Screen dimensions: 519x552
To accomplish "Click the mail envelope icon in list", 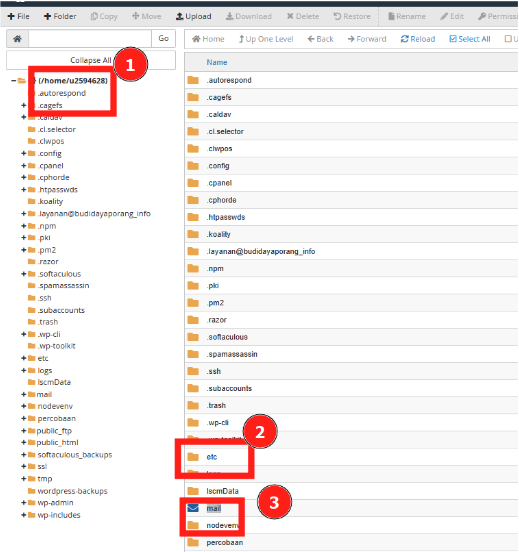I will pyautogui.click(x=193, y=508).
